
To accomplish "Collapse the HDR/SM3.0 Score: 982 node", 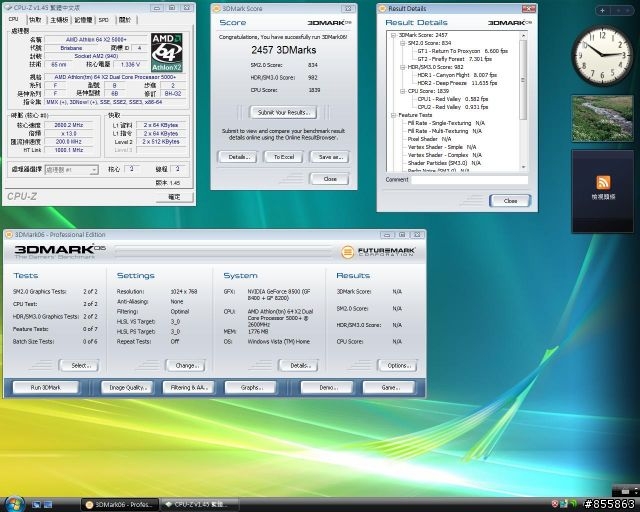I will click(402, 67).
